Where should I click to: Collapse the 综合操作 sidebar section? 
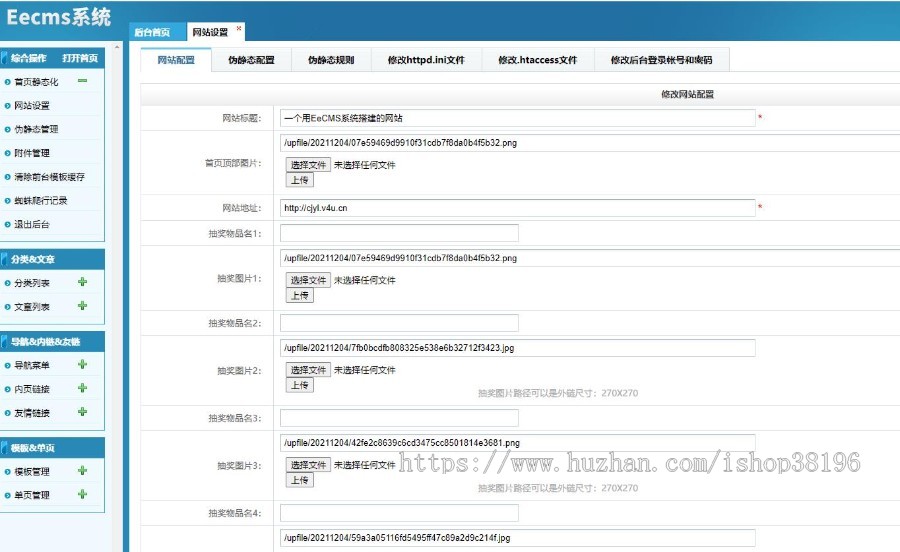[28, 58]
